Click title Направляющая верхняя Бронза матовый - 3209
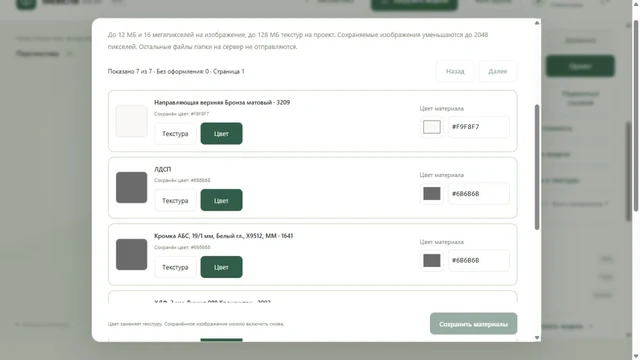The height and width of the screenshot is (360, 640). pyautogui.click(x=222, y=102)
